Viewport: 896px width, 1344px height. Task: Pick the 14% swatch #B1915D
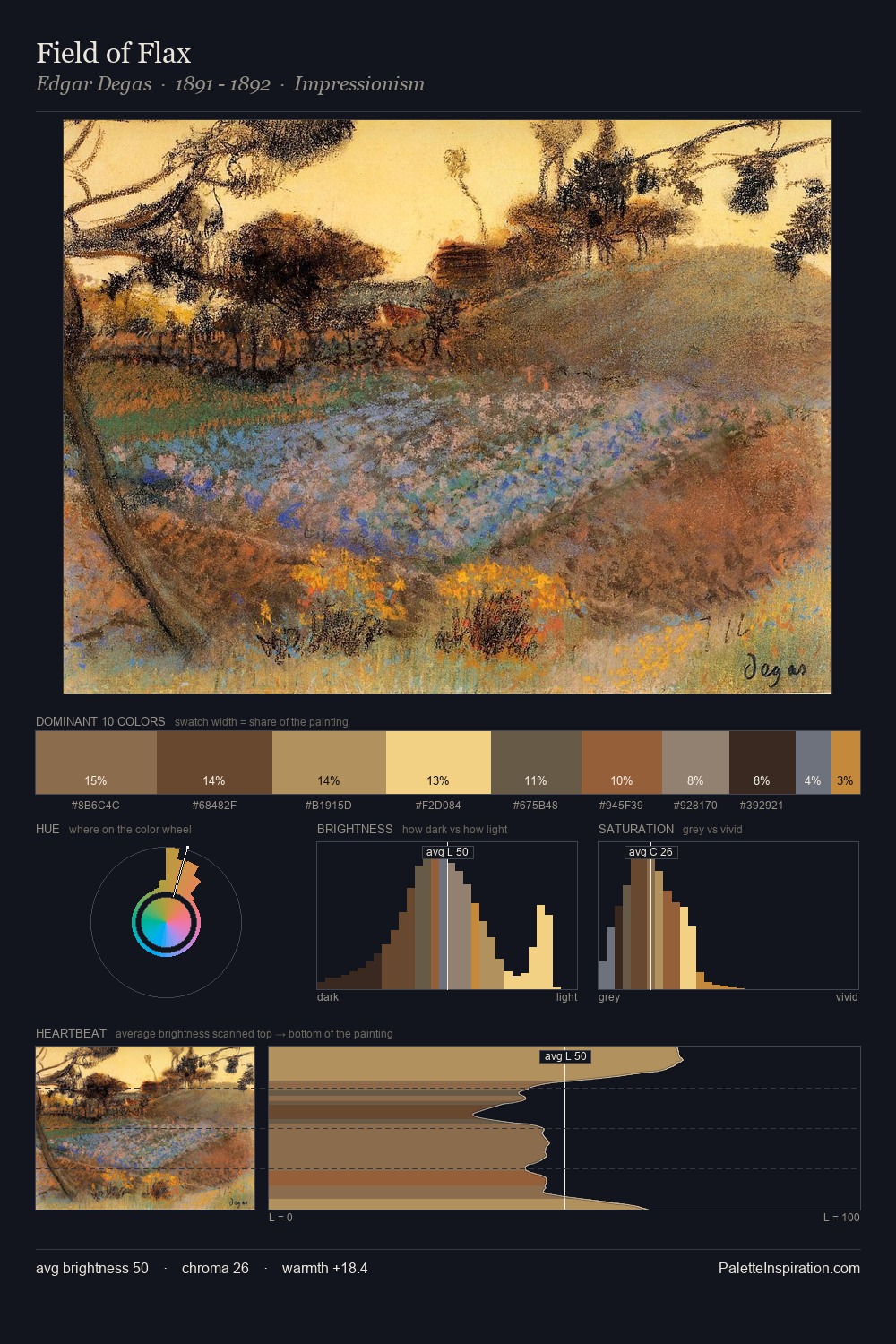pos(329,762)
